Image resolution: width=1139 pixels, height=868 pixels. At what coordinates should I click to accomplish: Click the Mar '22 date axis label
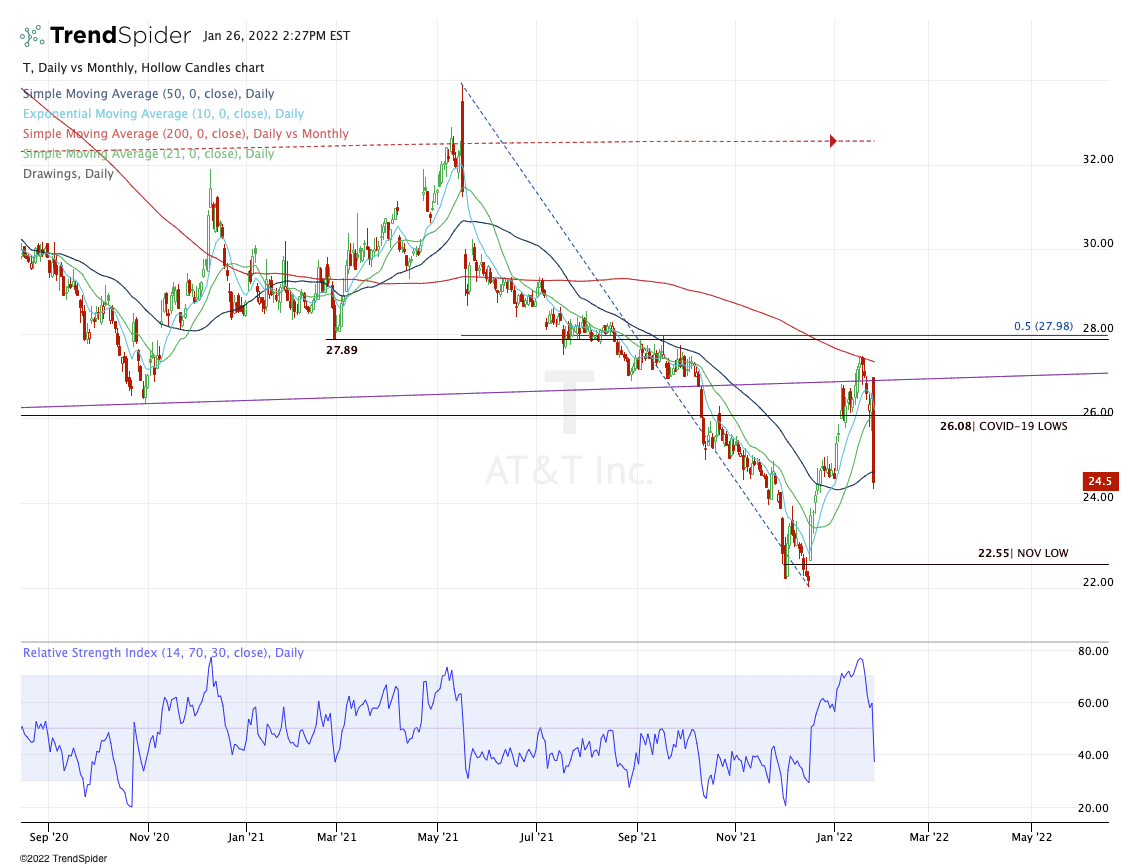(930, 837)
